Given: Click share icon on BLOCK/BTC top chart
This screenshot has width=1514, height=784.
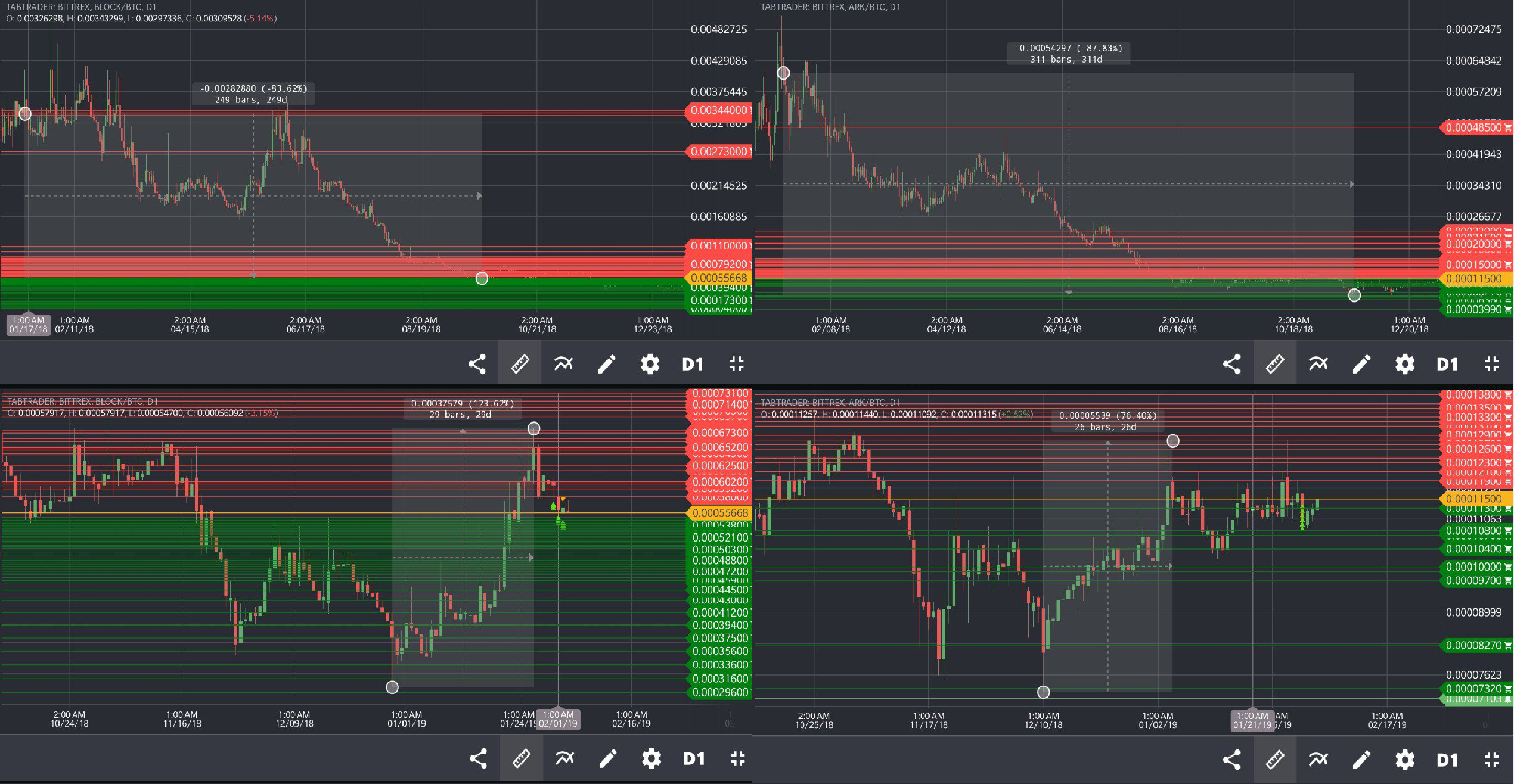Looking at the screenshot, I should (x=477, y=364).
